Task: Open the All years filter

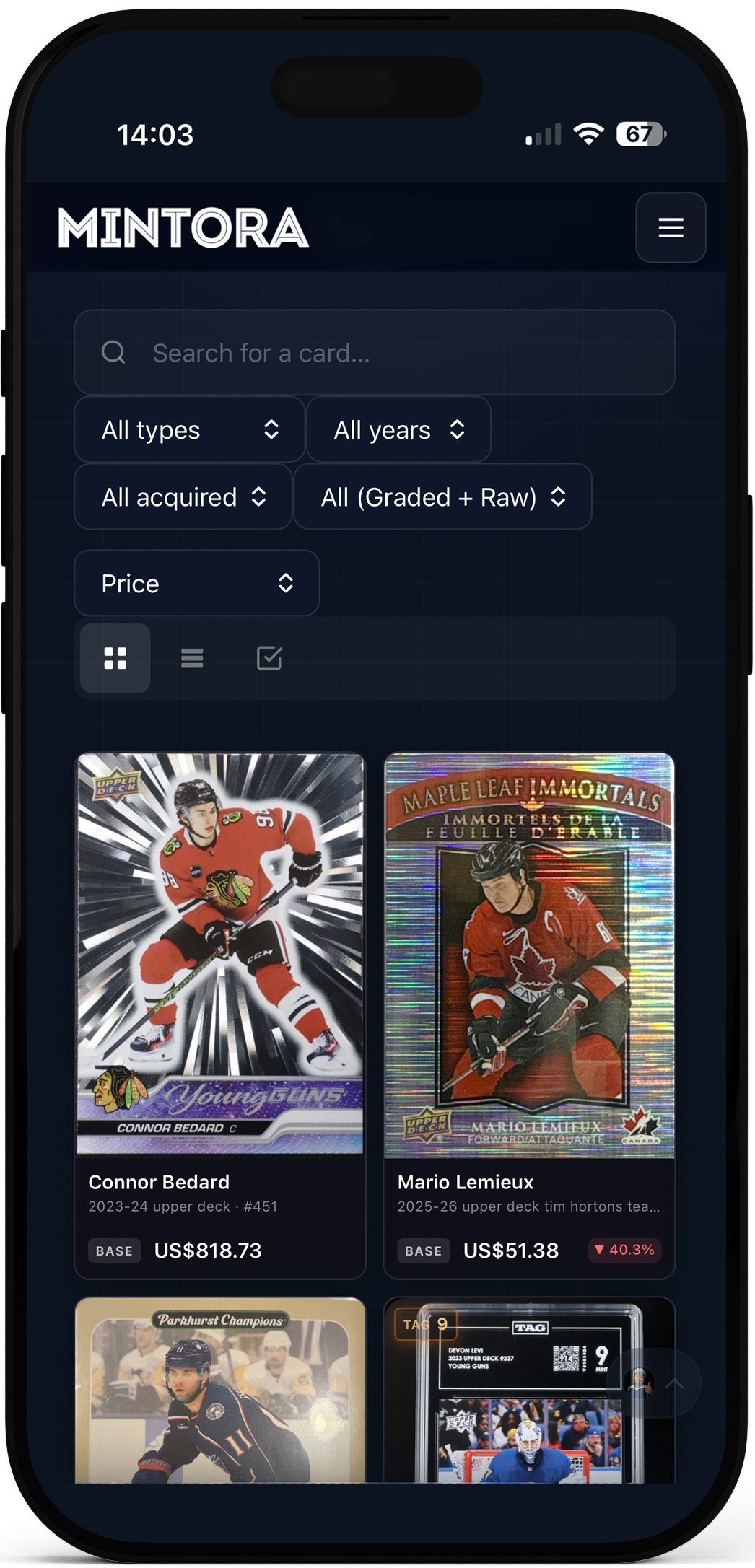Action: tap(398, 429)
